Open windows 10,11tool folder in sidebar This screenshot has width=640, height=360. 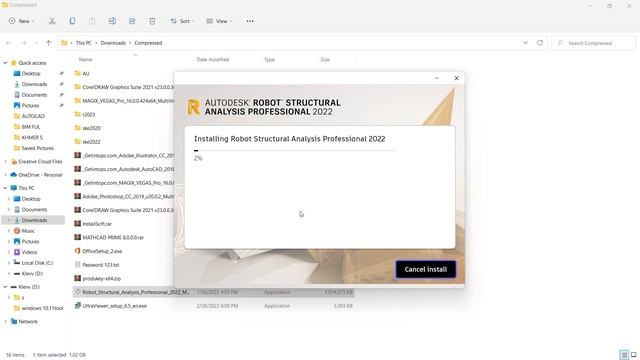point(42,308)
